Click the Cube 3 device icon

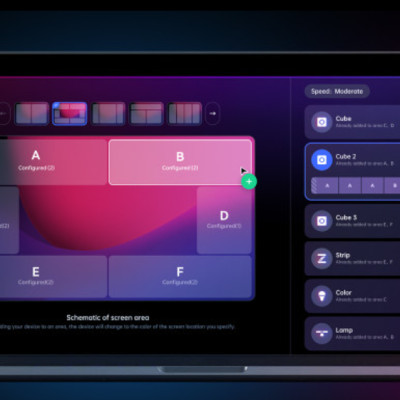point(322,221)
